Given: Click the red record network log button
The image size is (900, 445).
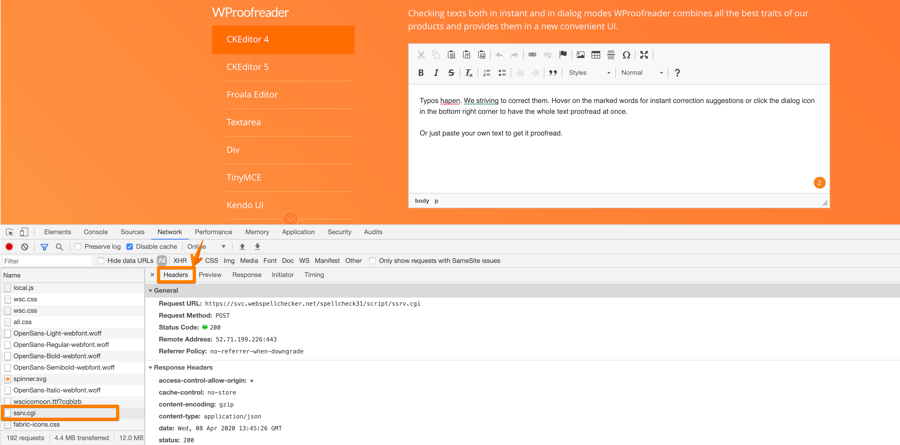Looking at the screenshot, I should pyautogui.click(x=10, y=247).
